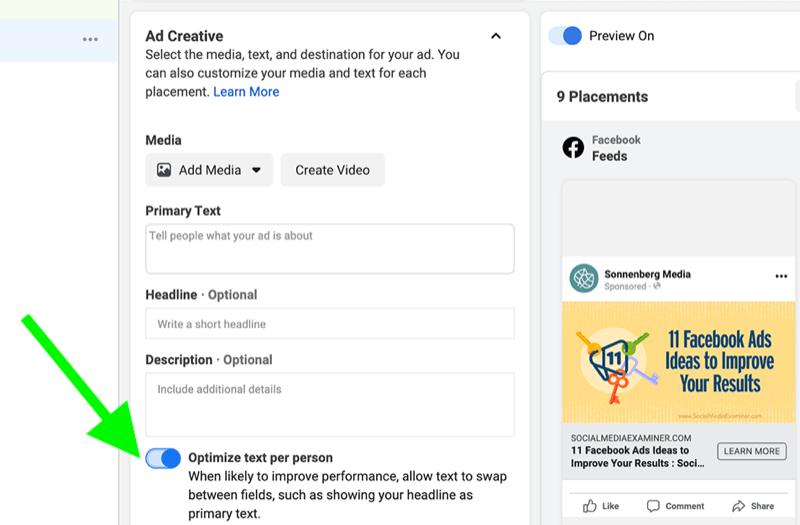Image resolution: width=800 pixels, height=525 pixels.
Task: Toggle Optimize text per person switch
Action: [x=163, y=458]
